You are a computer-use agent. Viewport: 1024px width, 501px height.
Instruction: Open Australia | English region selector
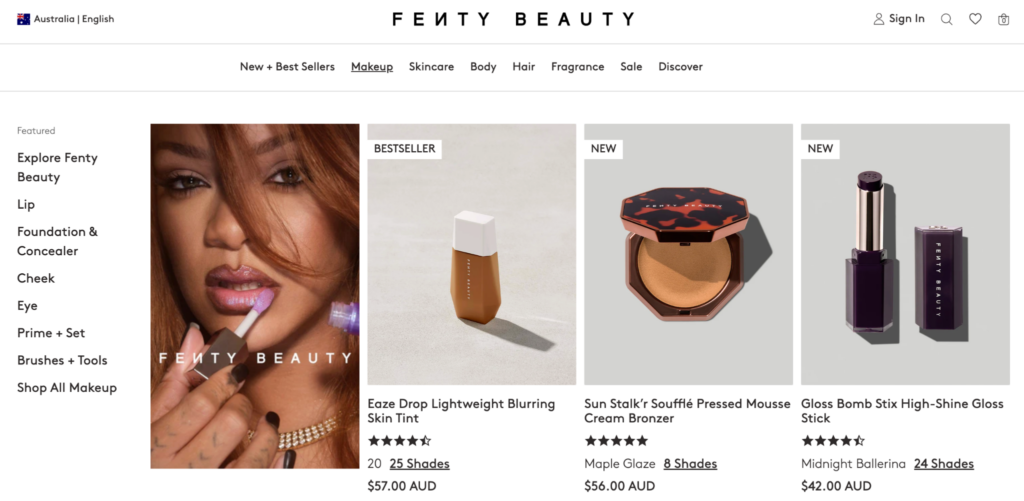(65, 19)
